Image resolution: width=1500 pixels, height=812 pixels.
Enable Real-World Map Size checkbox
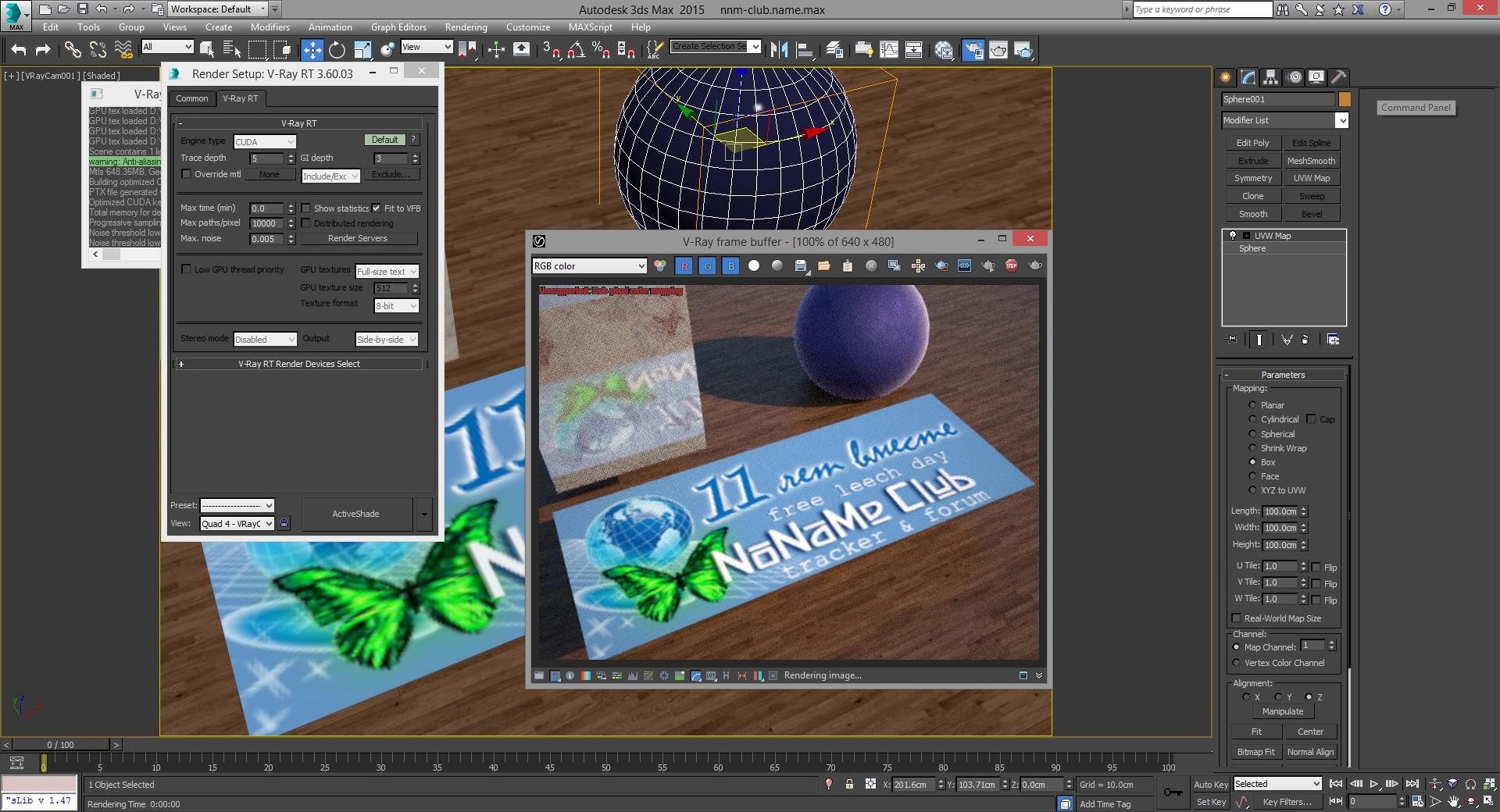(1236, 618)
